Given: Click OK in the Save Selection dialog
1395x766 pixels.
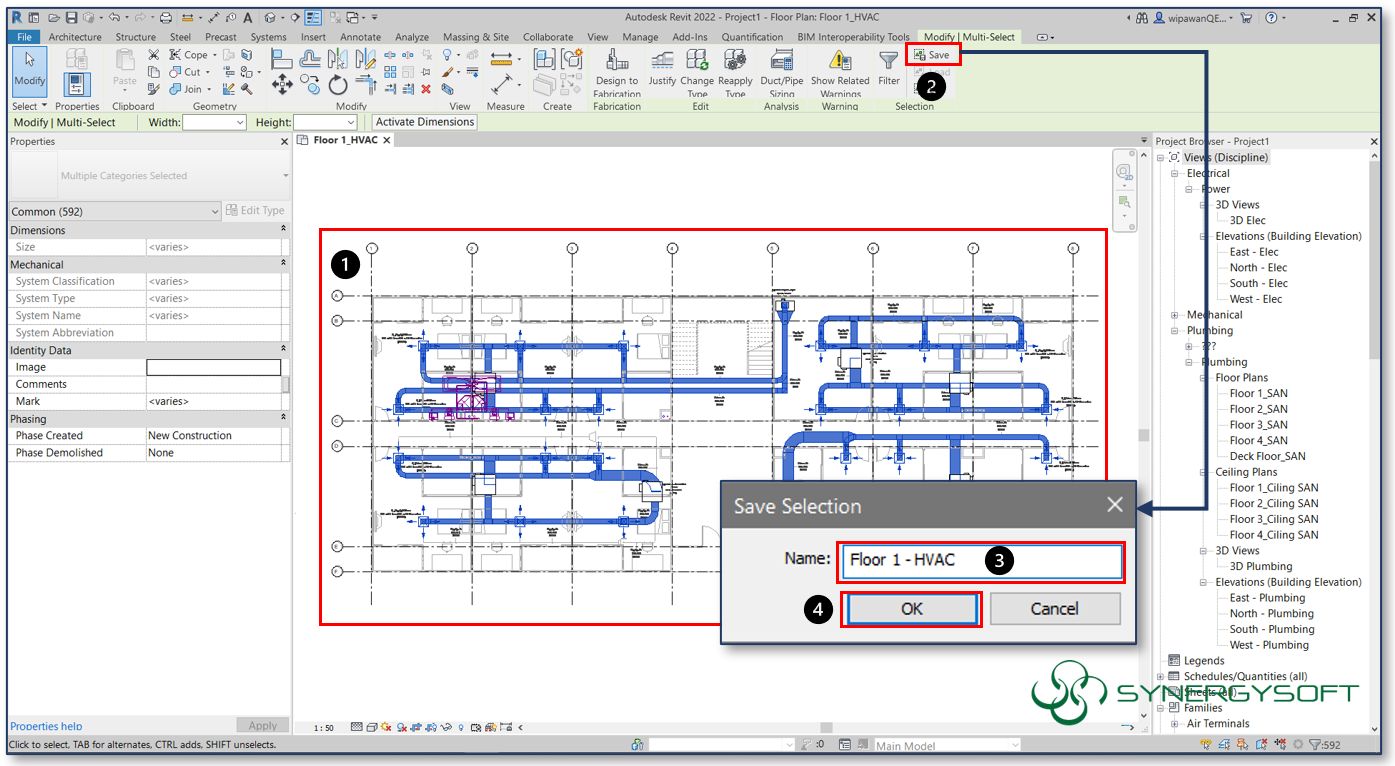Looking at the screenshot, I should click(910, 608).
